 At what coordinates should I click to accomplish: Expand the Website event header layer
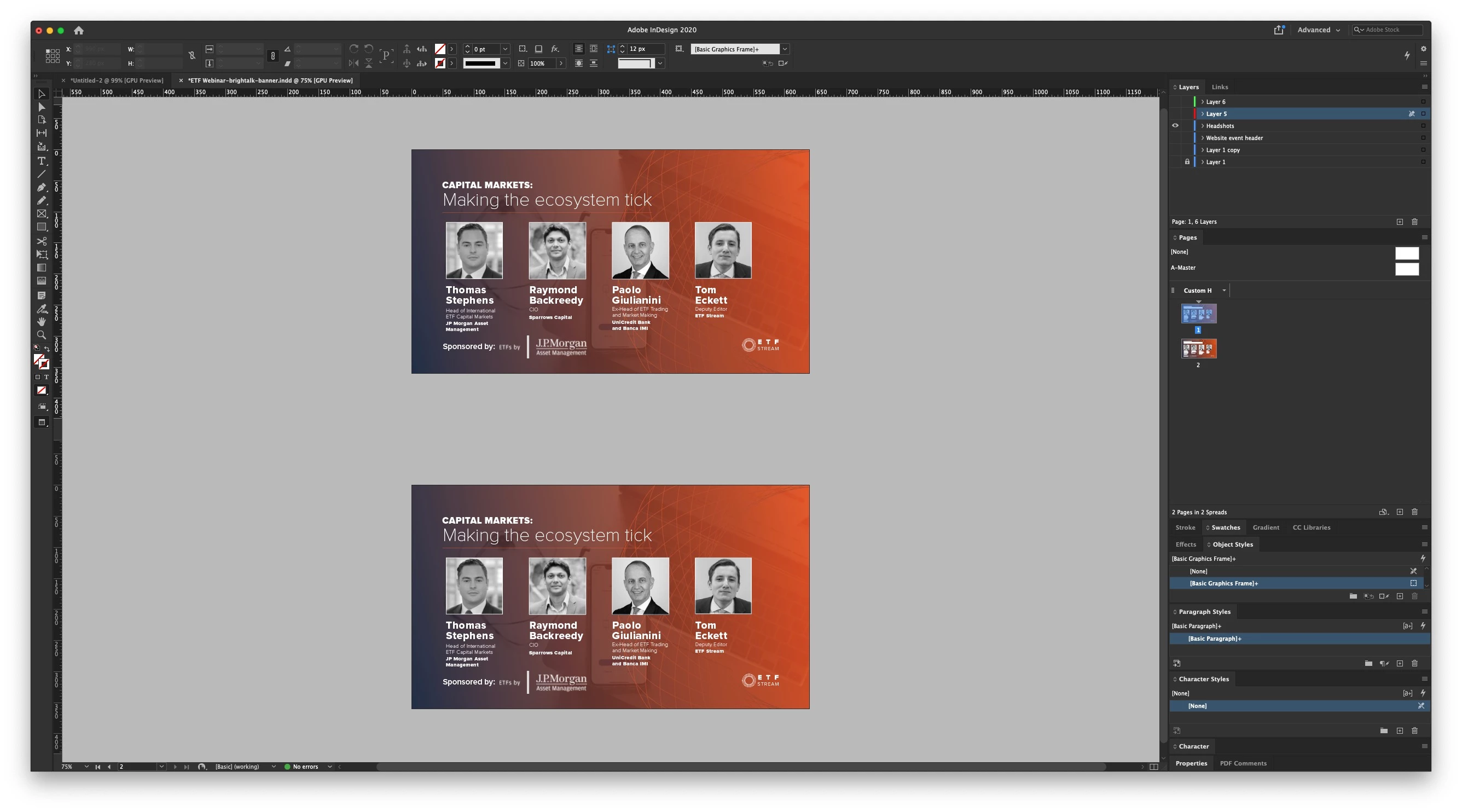pyautogui.click(x=1202, y=138)
